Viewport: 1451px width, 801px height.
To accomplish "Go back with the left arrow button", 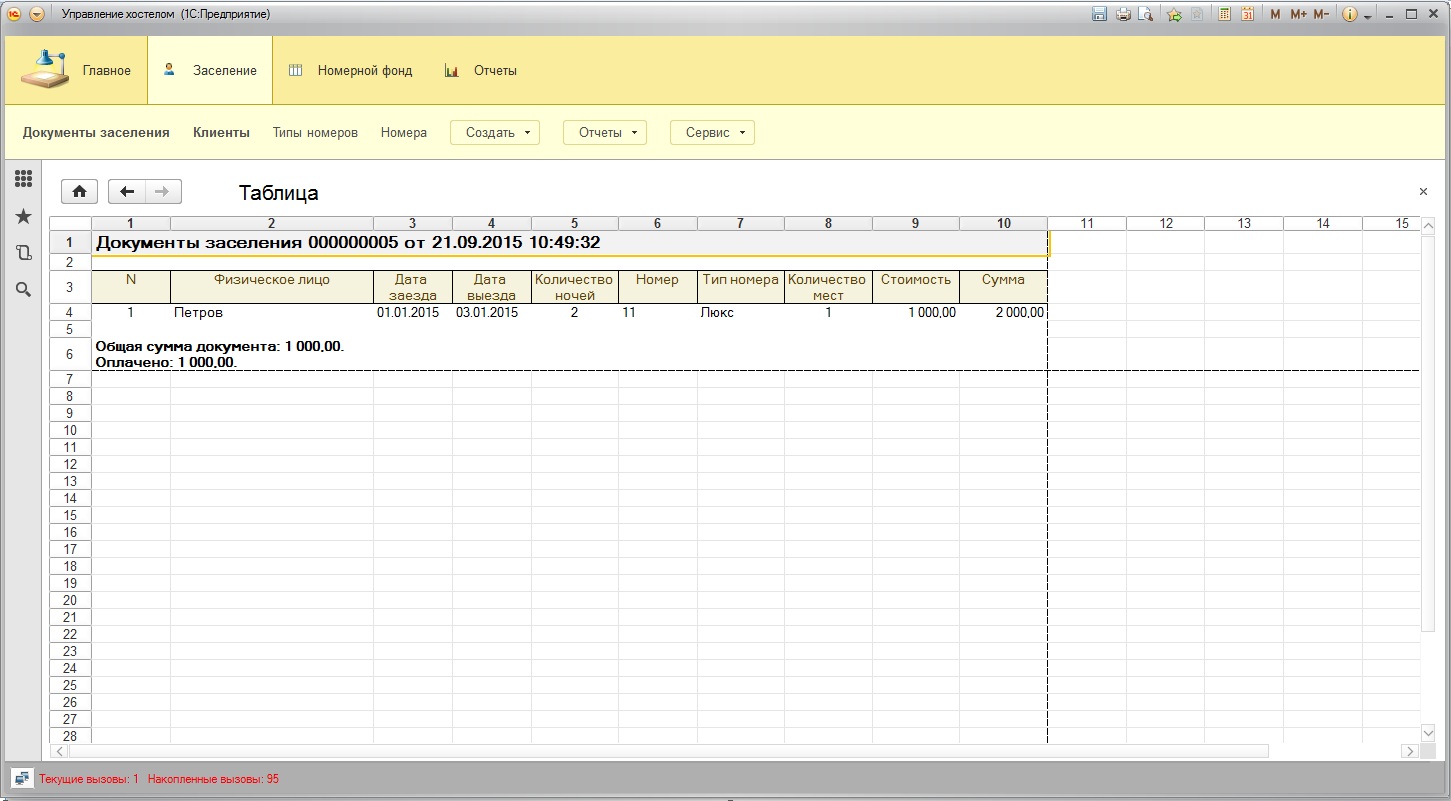I will tap(127, 191).
